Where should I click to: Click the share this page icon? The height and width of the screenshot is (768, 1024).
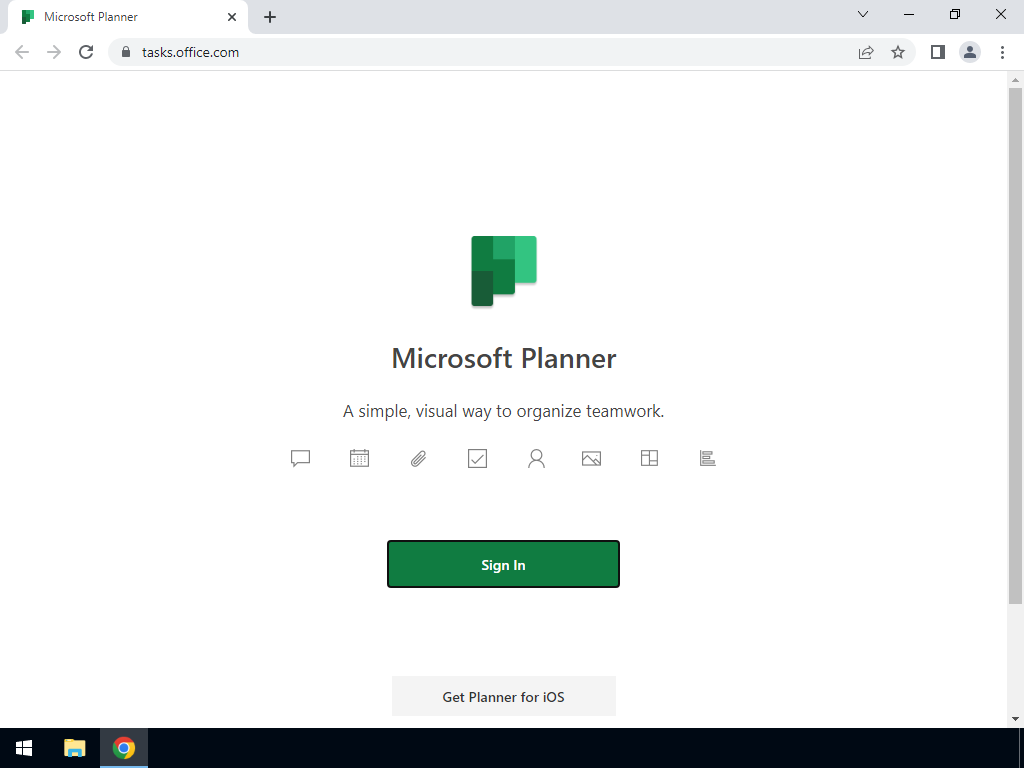[x=866, y=52]
